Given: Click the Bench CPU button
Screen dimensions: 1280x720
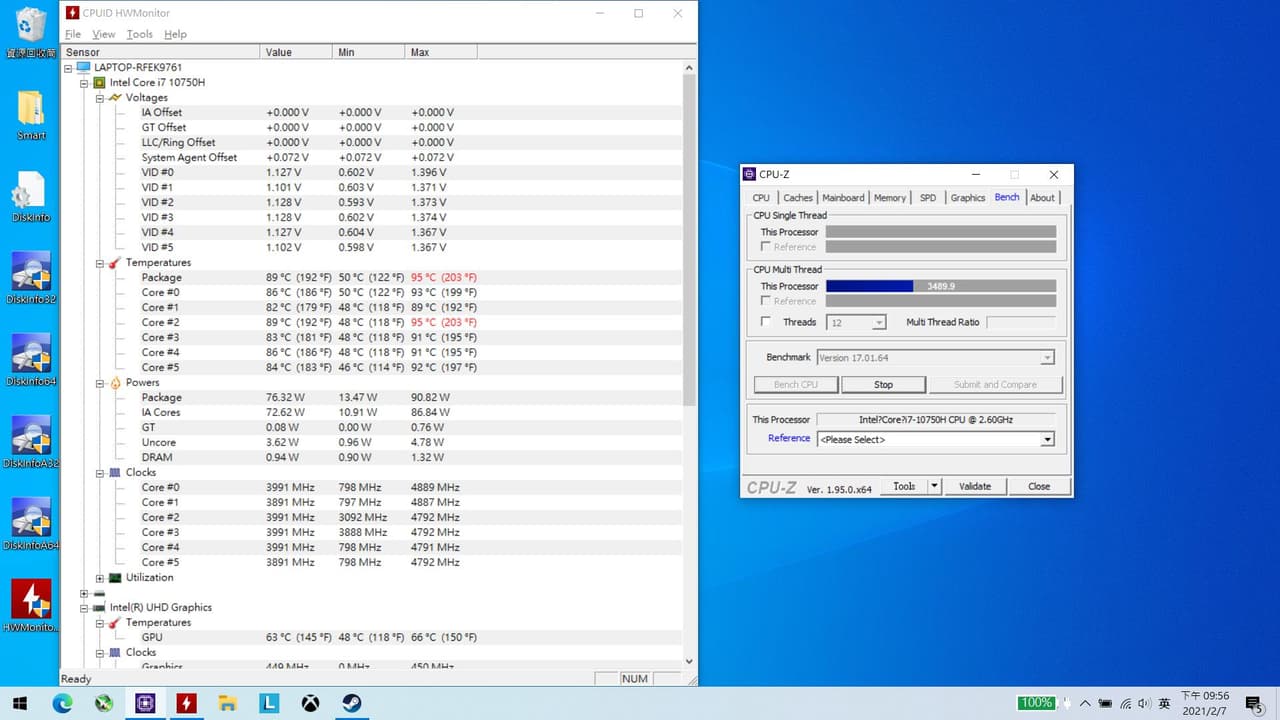Looking at the screenshot, I should coord(796,385).
